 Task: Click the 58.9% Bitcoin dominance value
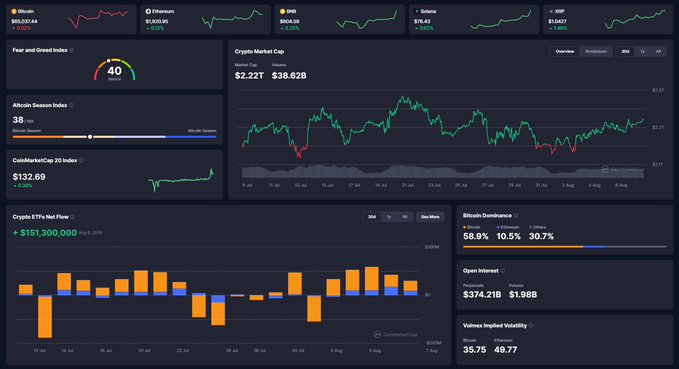pyautogui.click(x=475, y=236)
